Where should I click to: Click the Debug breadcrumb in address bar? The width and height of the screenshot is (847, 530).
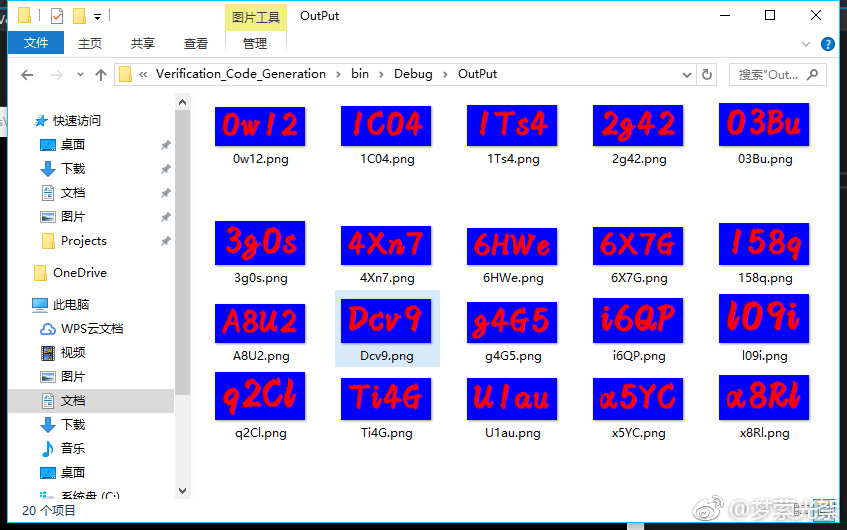click(x=413, y=74)
